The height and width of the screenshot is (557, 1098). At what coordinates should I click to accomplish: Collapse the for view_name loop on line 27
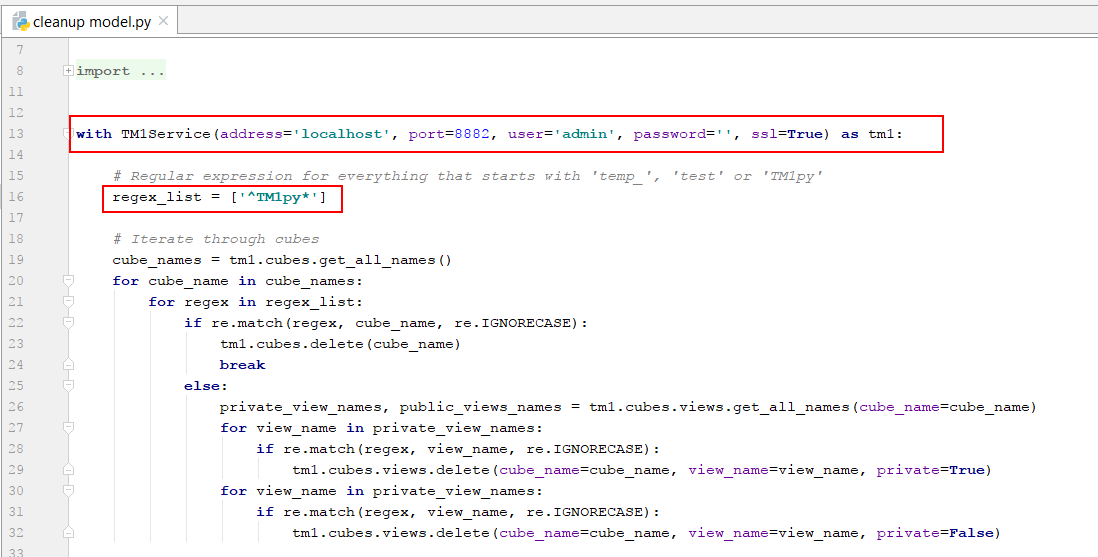pos(68,427)
